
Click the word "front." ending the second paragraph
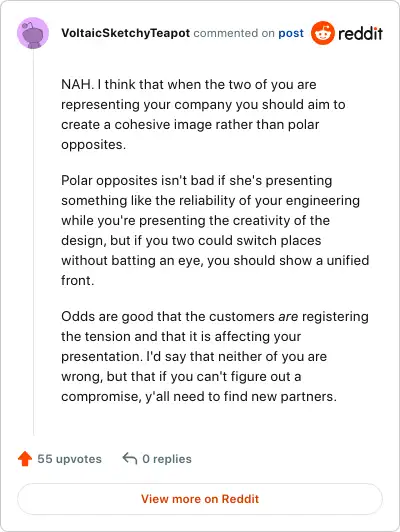coord(77,281)
